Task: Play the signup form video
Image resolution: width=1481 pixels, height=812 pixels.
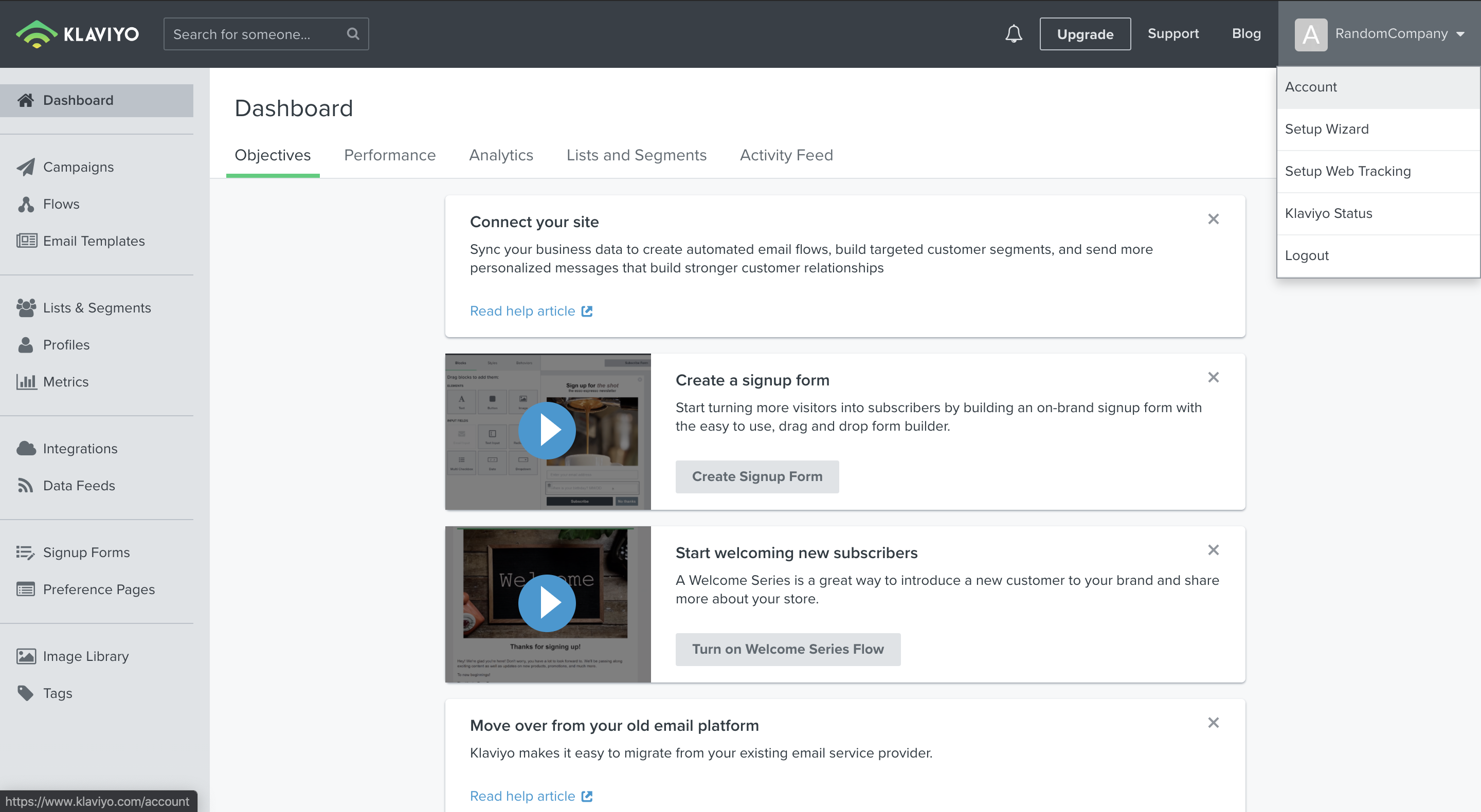Action: coord(547,431)
